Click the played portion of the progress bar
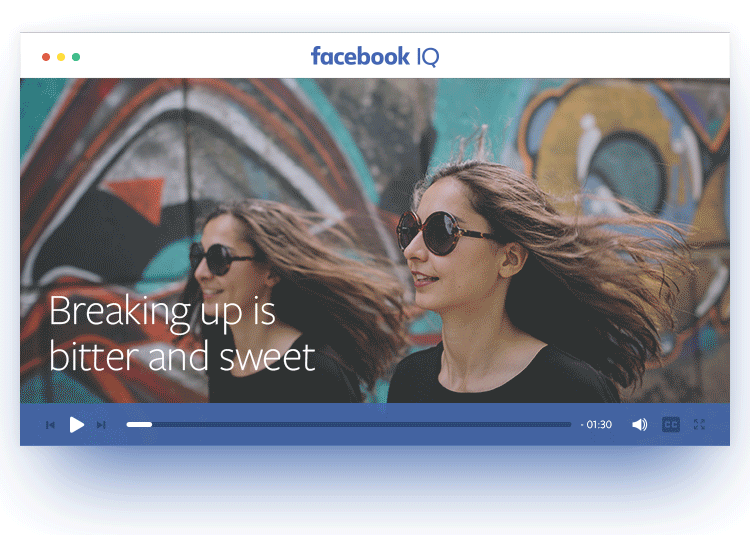Screen dimensions: 750x535 pos(138,425)
